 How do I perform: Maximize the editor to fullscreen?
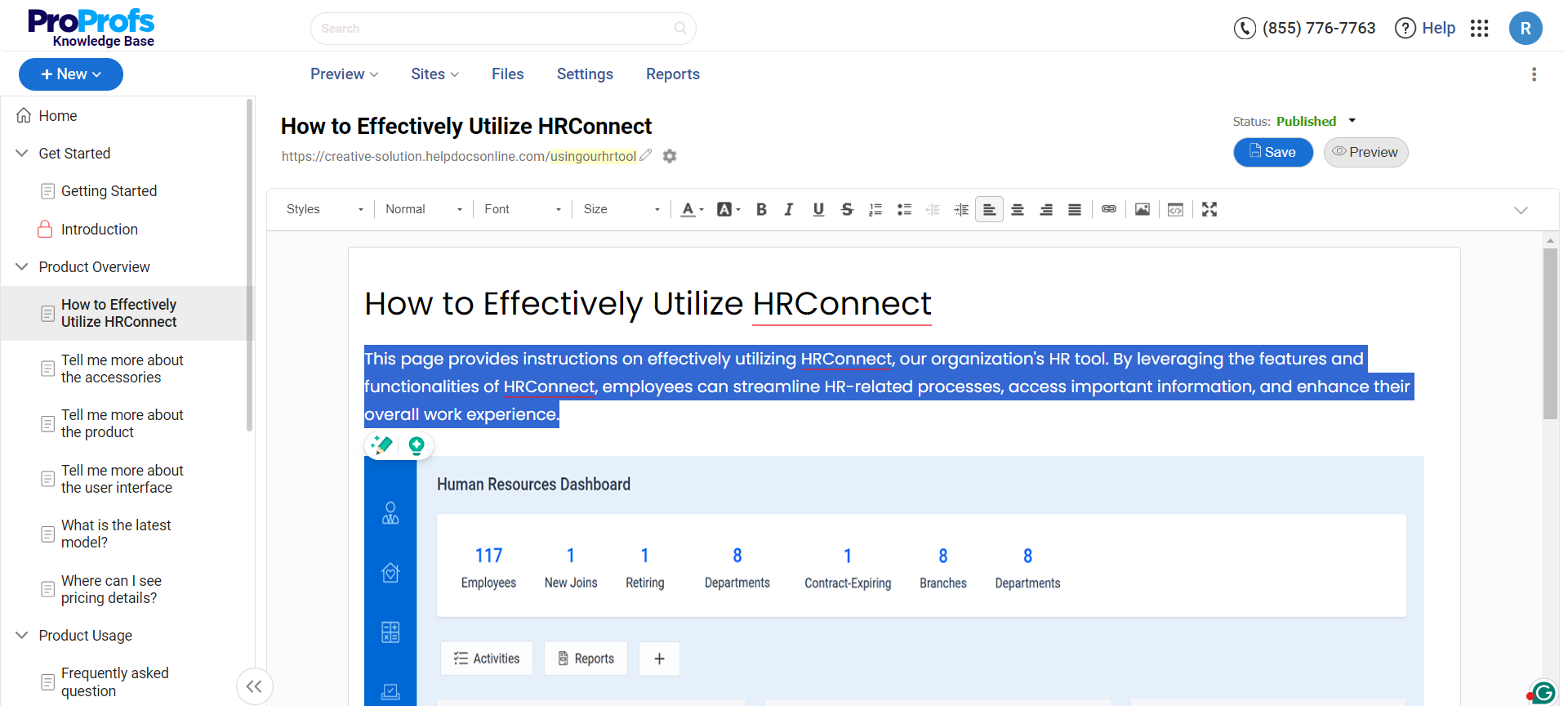(x=1209, y=209)
